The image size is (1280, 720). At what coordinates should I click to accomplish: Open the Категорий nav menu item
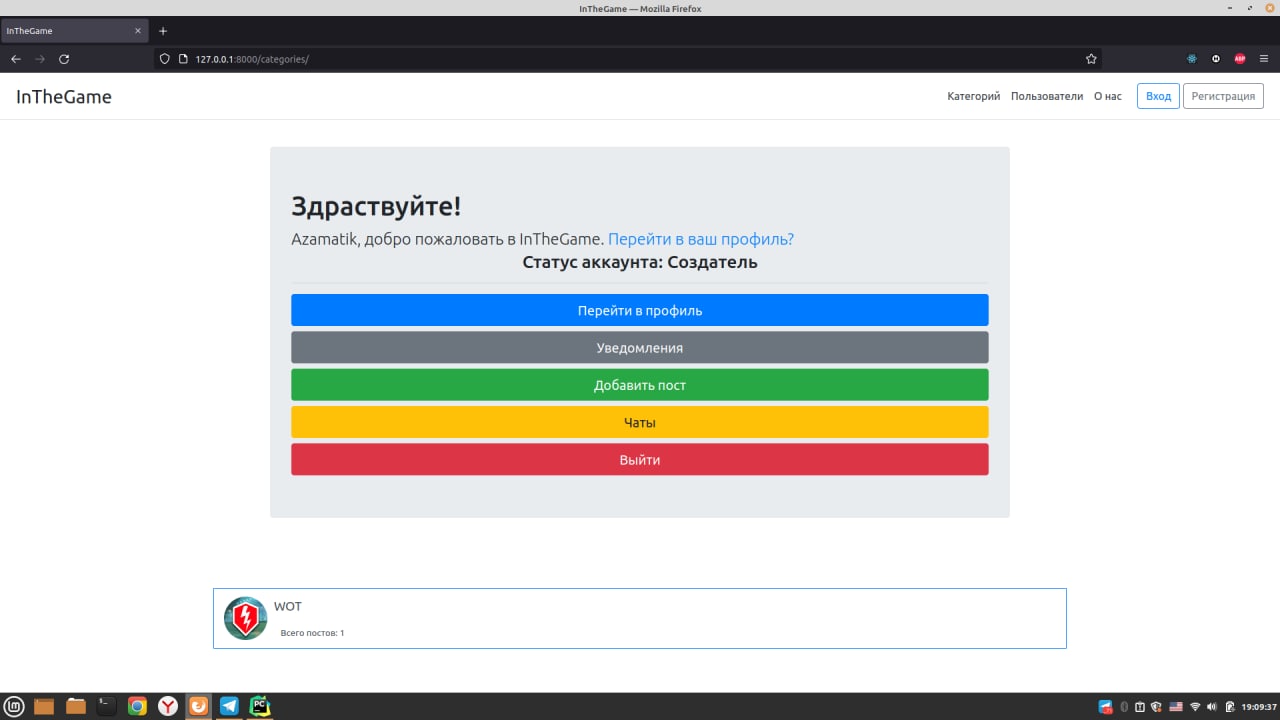974,96
